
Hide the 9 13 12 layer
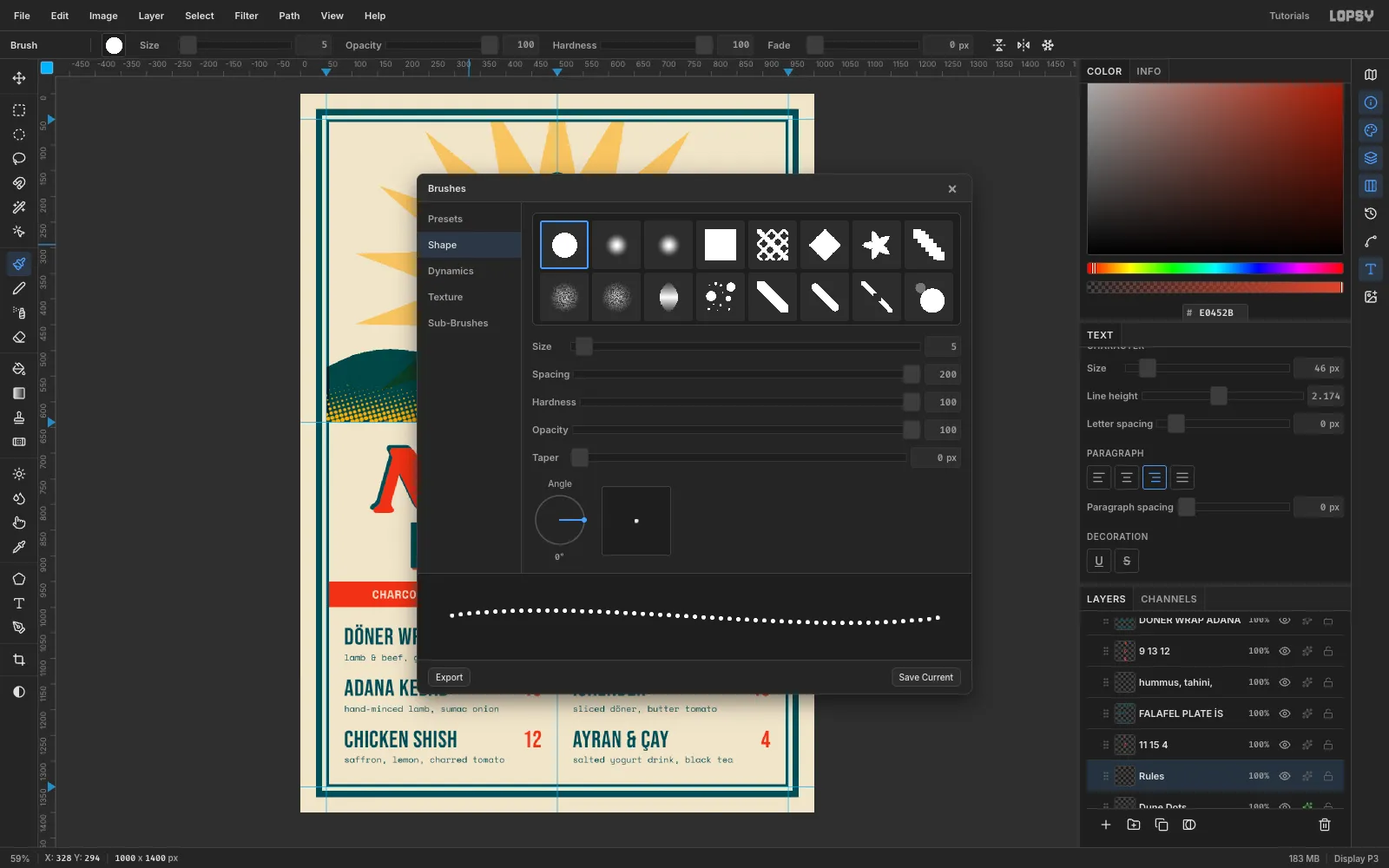coord(1285,651)
